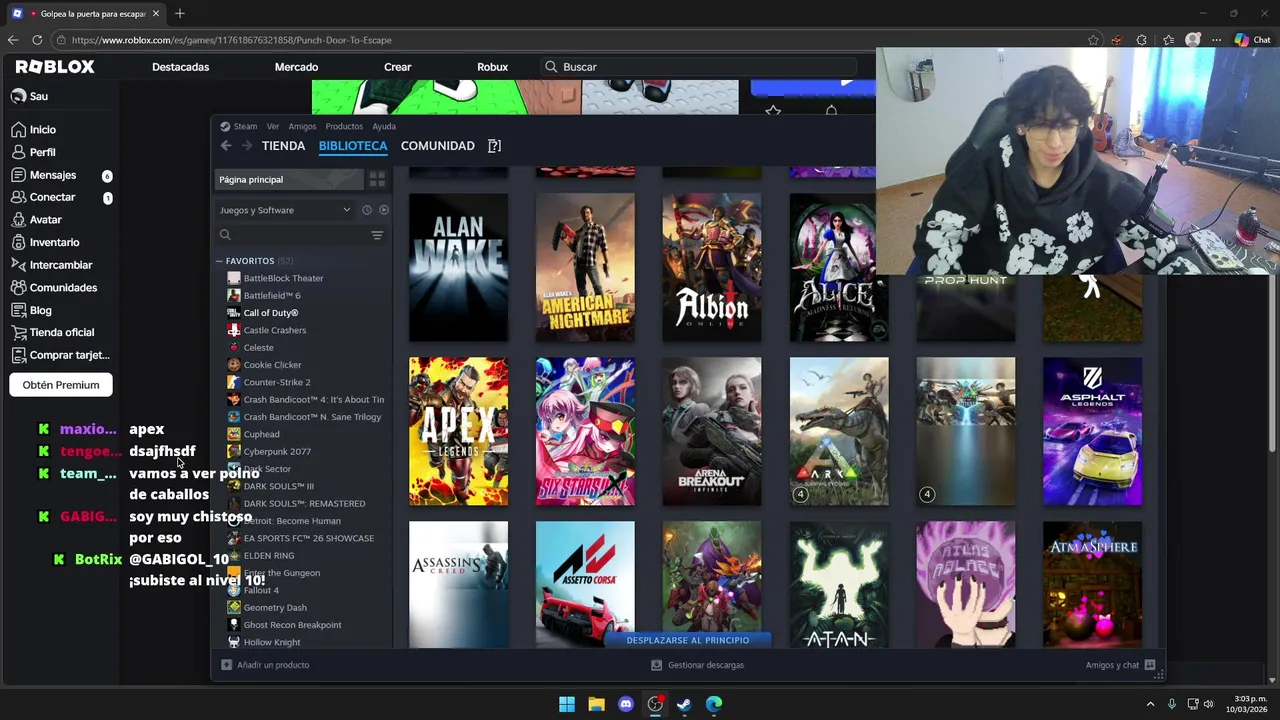Select the BIBLIOTECA tab in Steam
The width and height of the screenshot is (1280, 720).
click(x=353, y=146)
